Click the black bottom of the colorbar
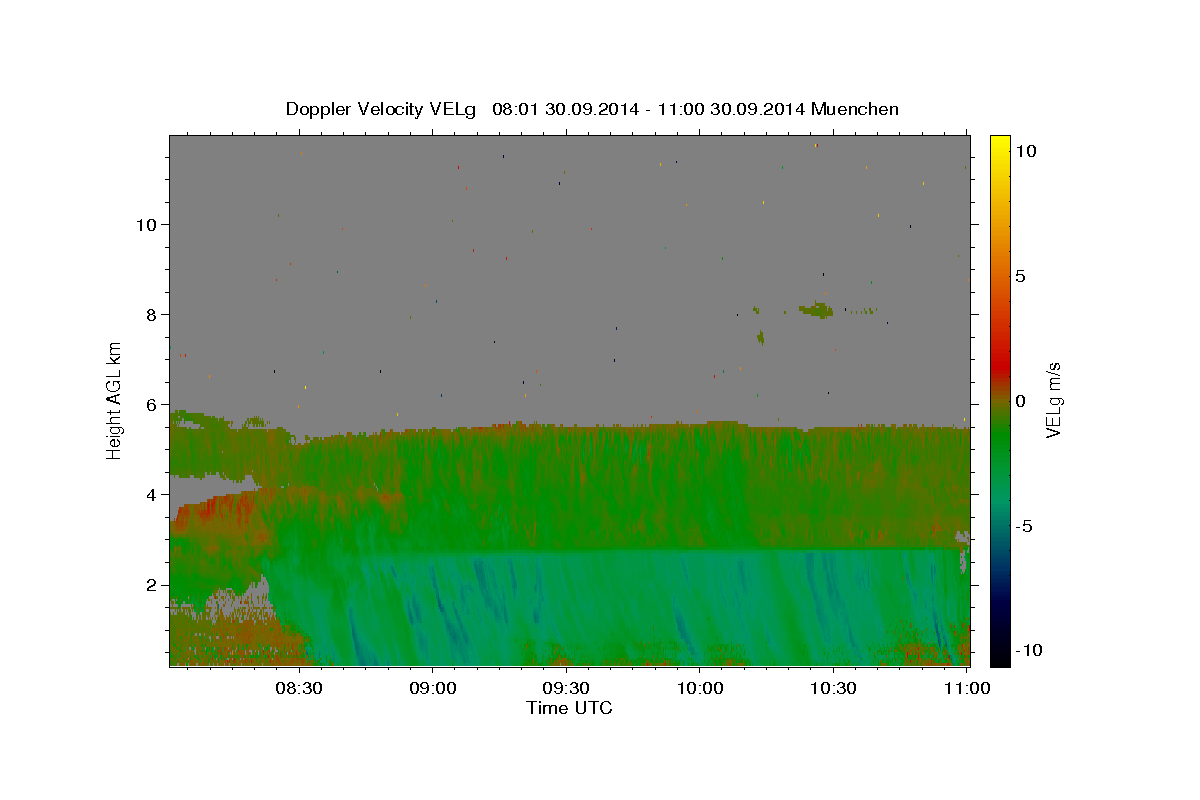The height and width of the screenshot is (800, 1200). pos(999,653)
